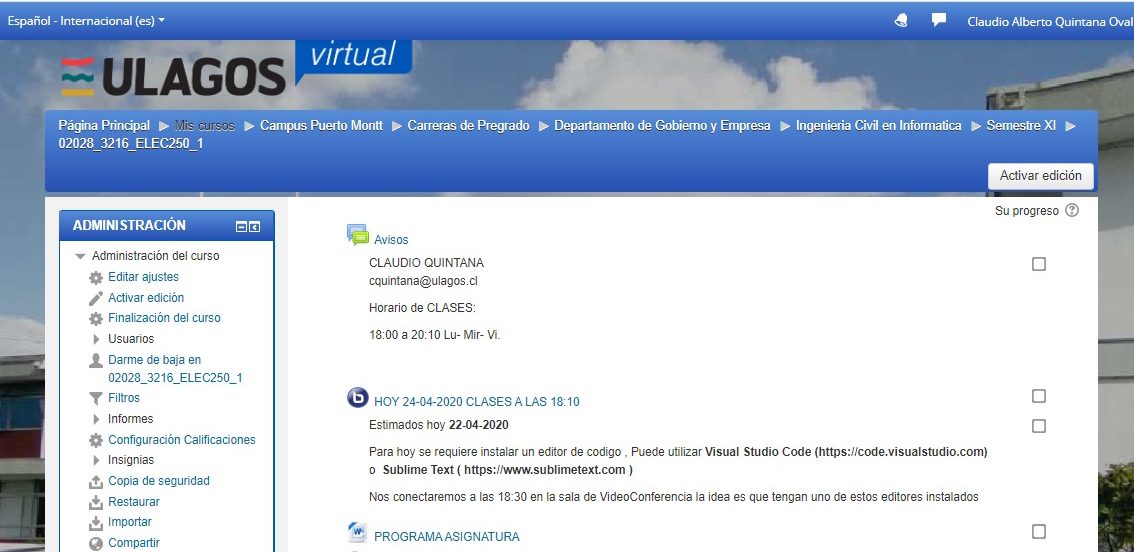Tick checkbox for HOY 24-04-2020 CLASES
1134x552 pixels.
pyautogui.click(x=1039, y=396)
